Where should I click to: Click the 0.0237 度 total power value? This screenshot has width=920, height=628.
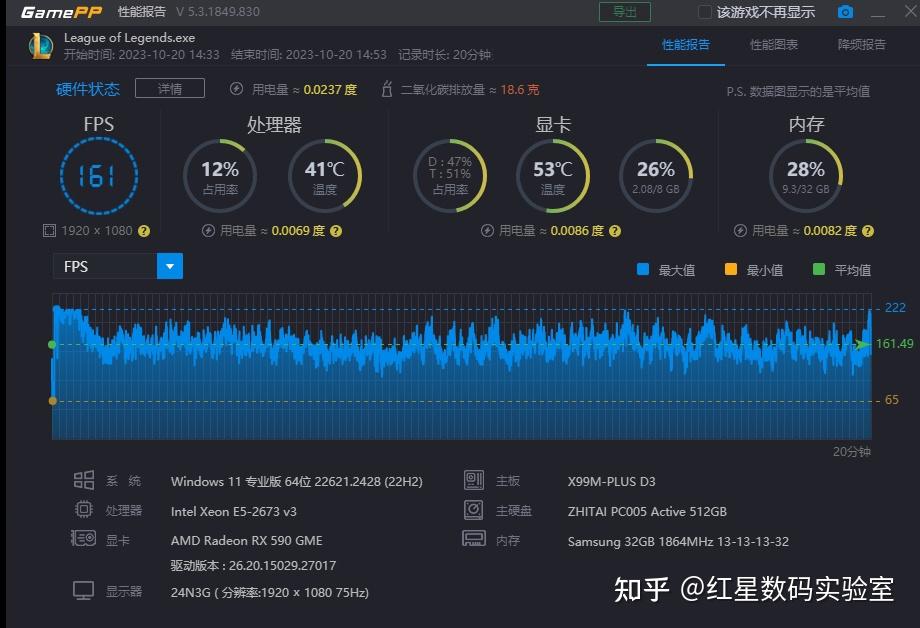tap(330, 89)
